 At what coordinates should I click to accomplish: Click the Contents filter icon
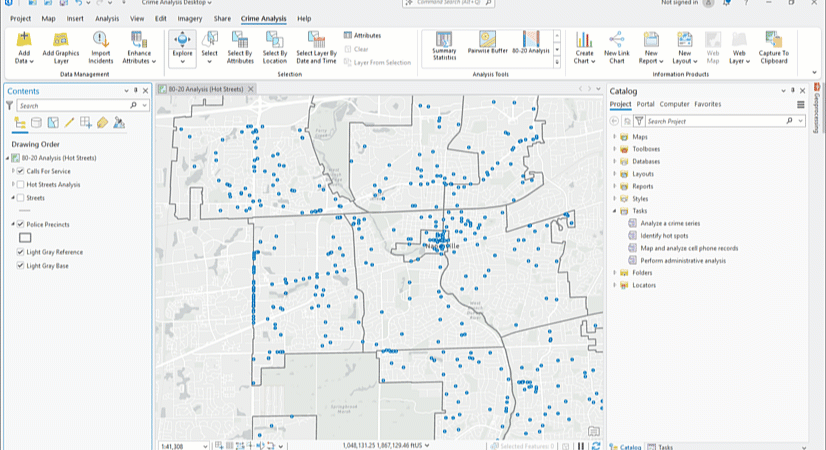tap(9, 105)
